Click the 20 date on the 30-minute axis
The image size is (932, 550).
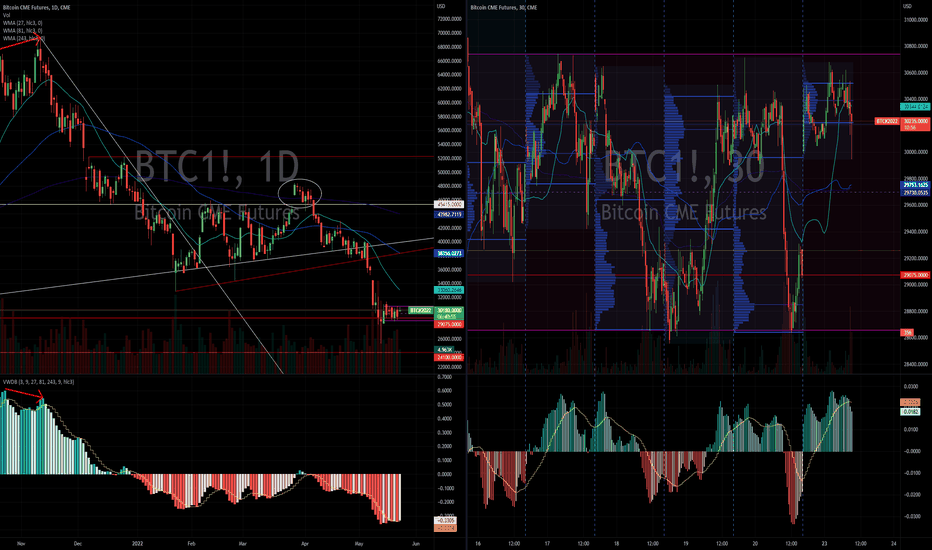pyautogui.click(x=755, y=543)
